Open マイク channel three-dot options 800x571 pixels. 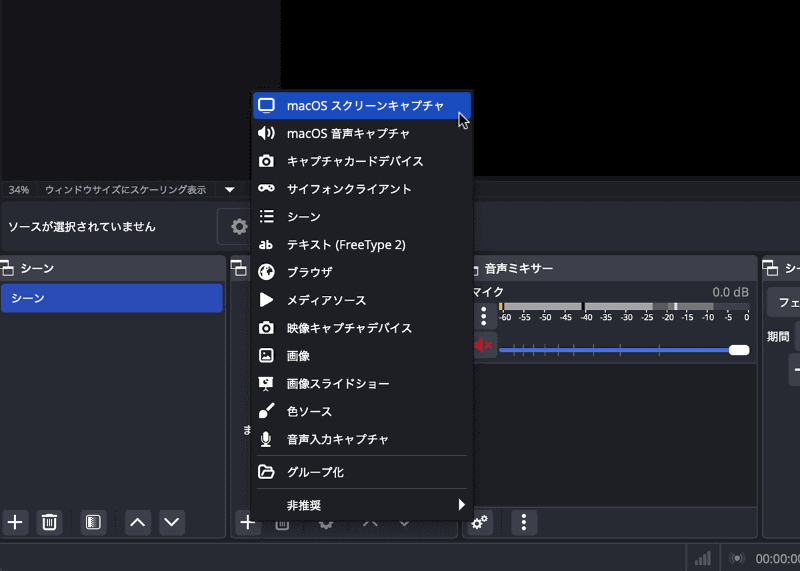click(x=484, y=316)
